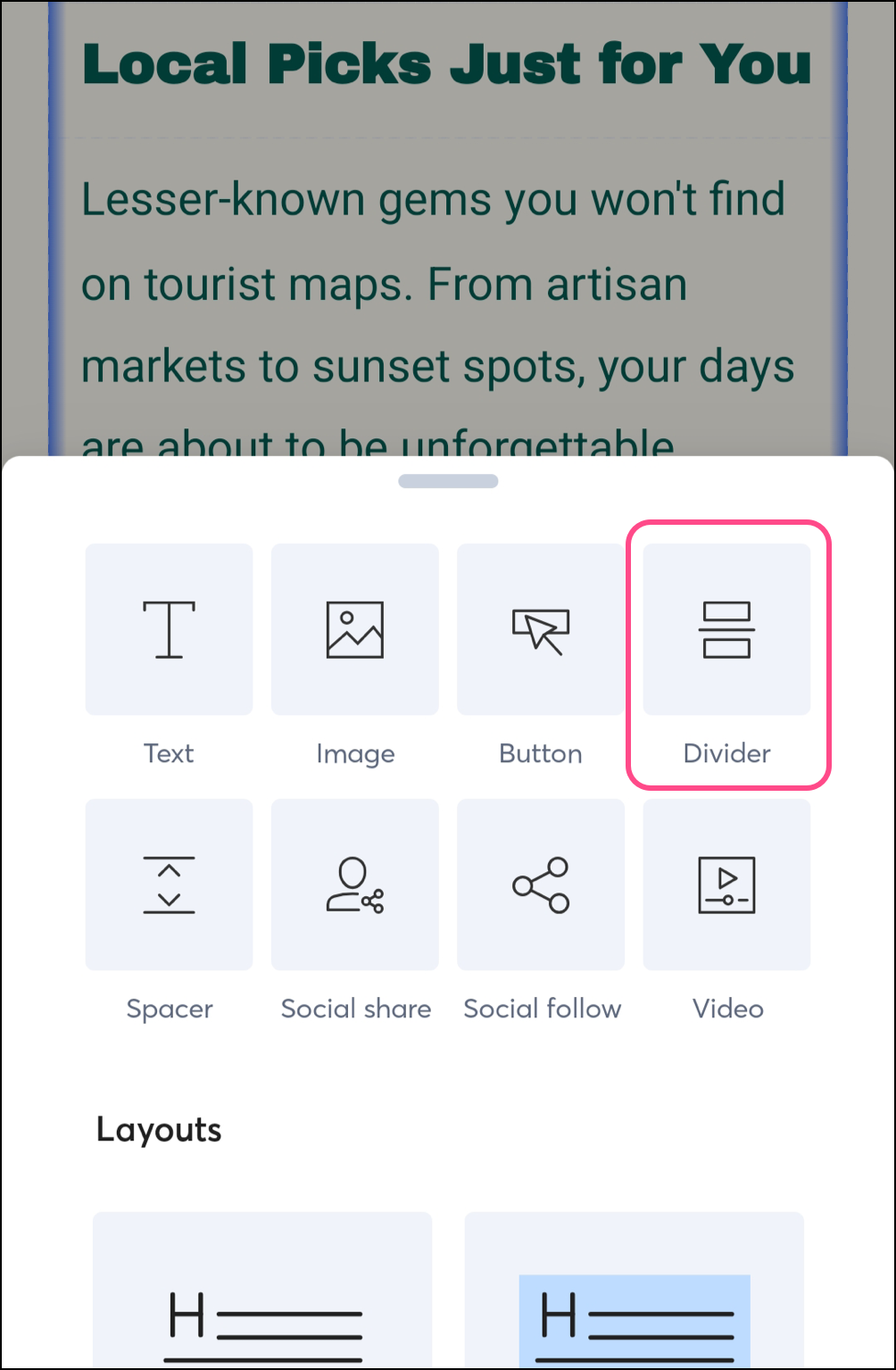Select the Button block icon
The image size is (896, 1370).
pyautogui.click(x=540, y=629)
